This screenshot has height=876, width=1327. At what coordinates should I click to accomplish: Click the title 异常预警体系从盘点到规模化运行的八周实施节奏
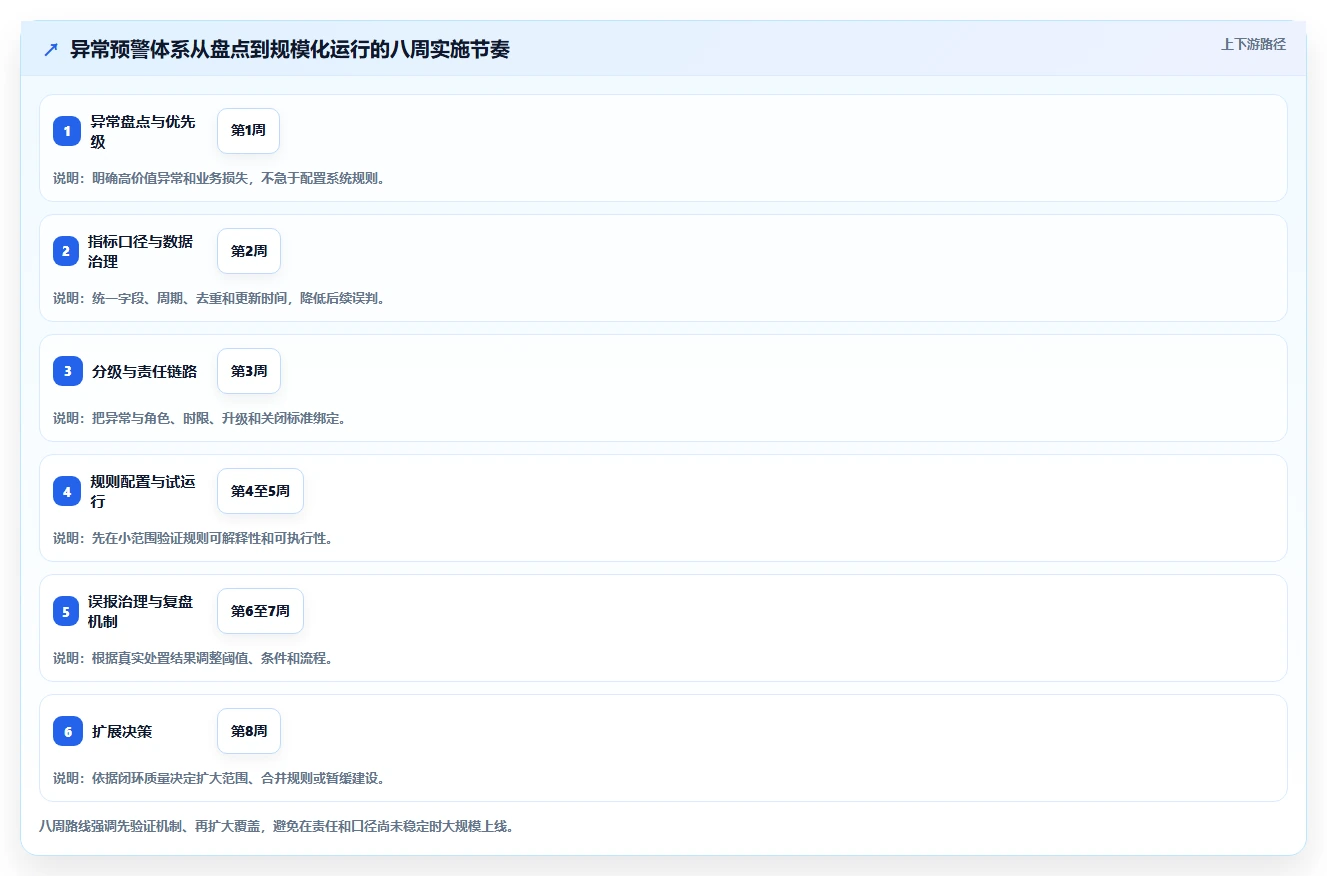[290, 50]
